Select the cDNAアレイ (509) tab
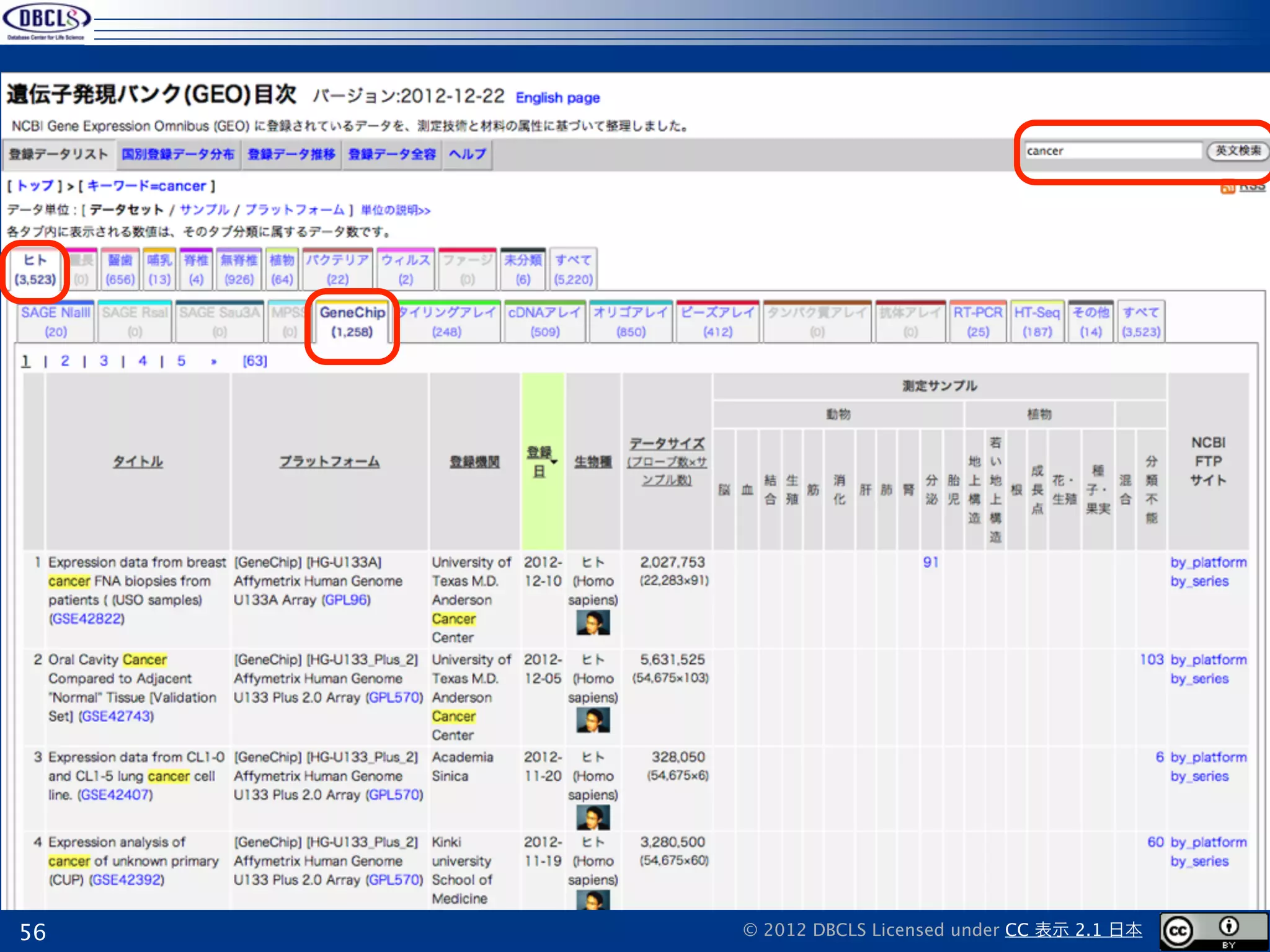 tap(544, 322)
